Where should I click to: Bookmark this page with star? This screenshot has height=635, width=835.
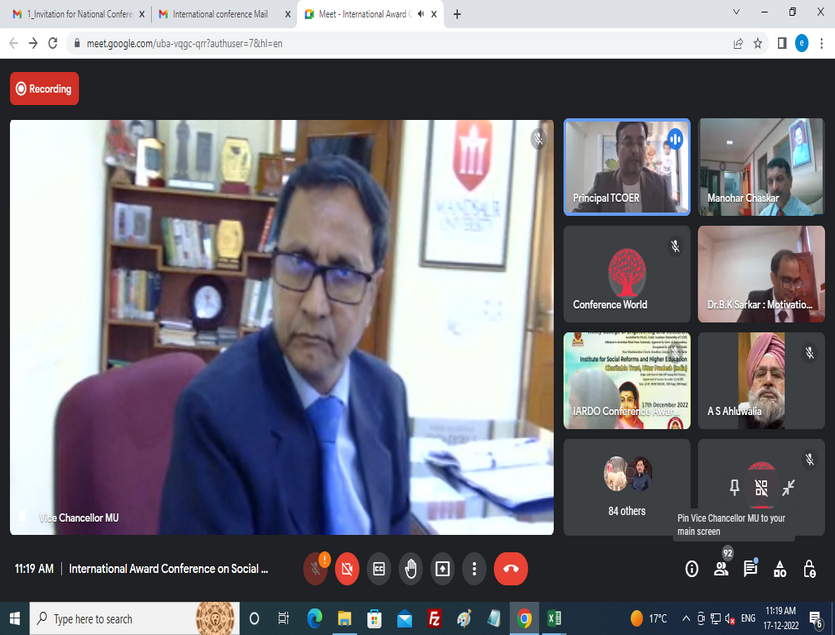coord(758,44)
